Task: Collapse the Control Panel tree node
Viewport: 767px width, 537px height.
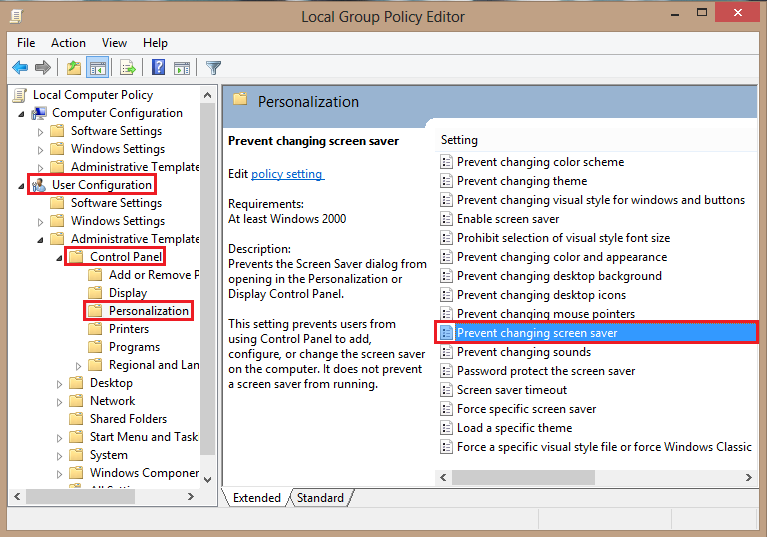Action: click(59, 258)
